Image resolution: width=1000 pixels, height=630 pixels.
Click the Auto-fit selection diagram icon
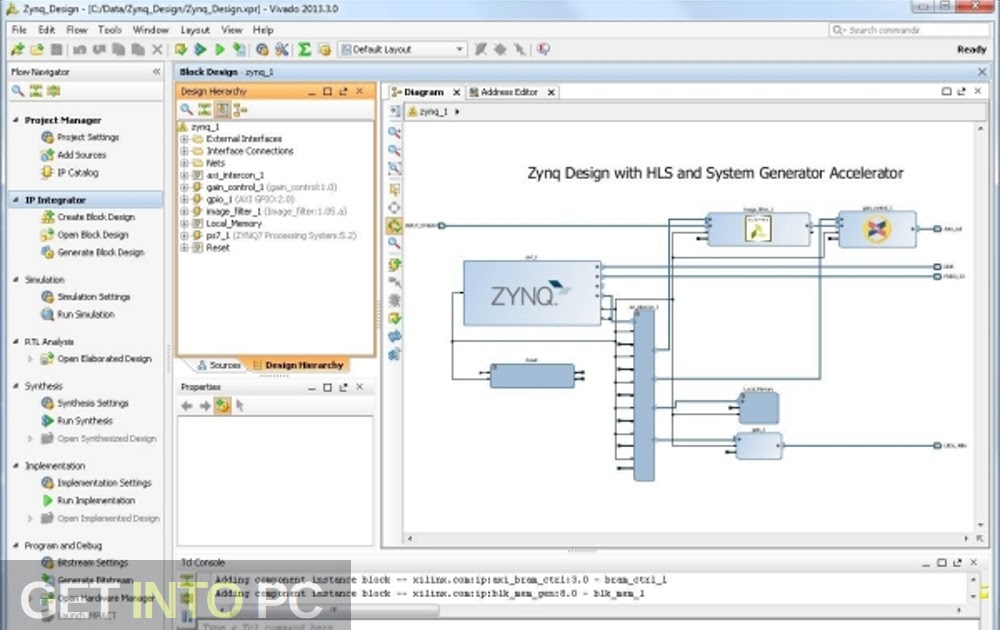click(395, 207)
